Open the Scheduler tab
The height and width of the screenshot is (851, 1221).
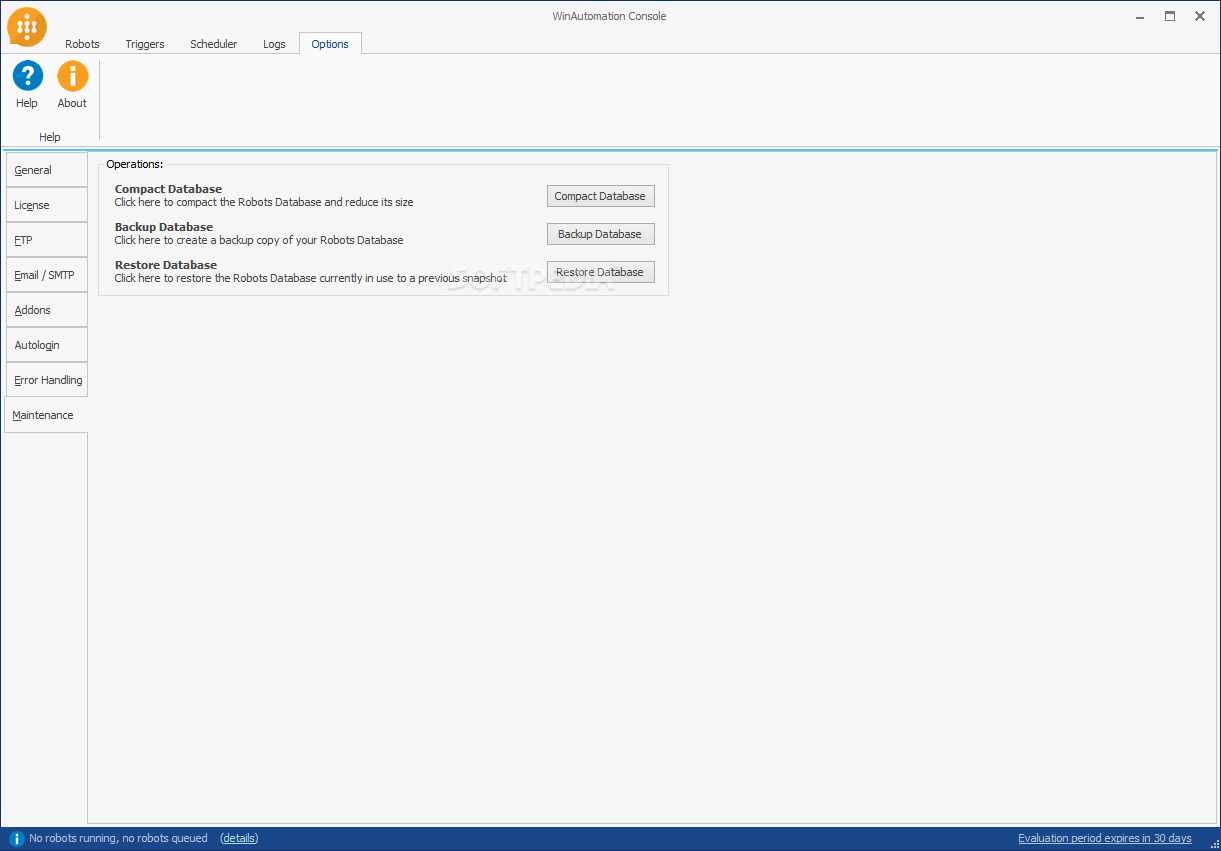click(214, 44)
